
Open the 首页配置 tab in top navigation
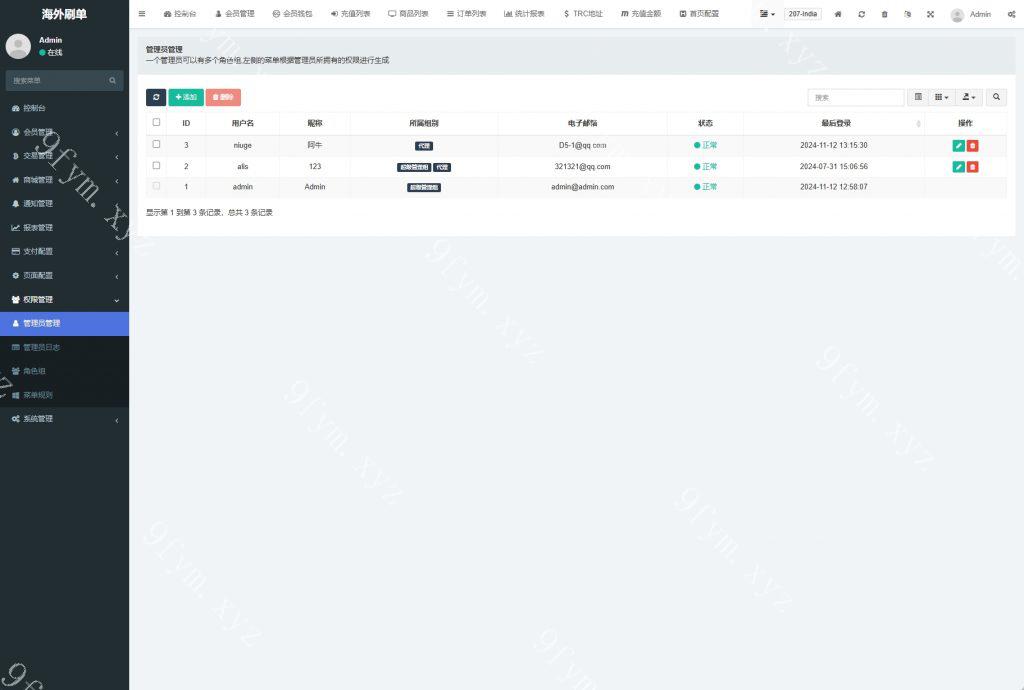699,14
